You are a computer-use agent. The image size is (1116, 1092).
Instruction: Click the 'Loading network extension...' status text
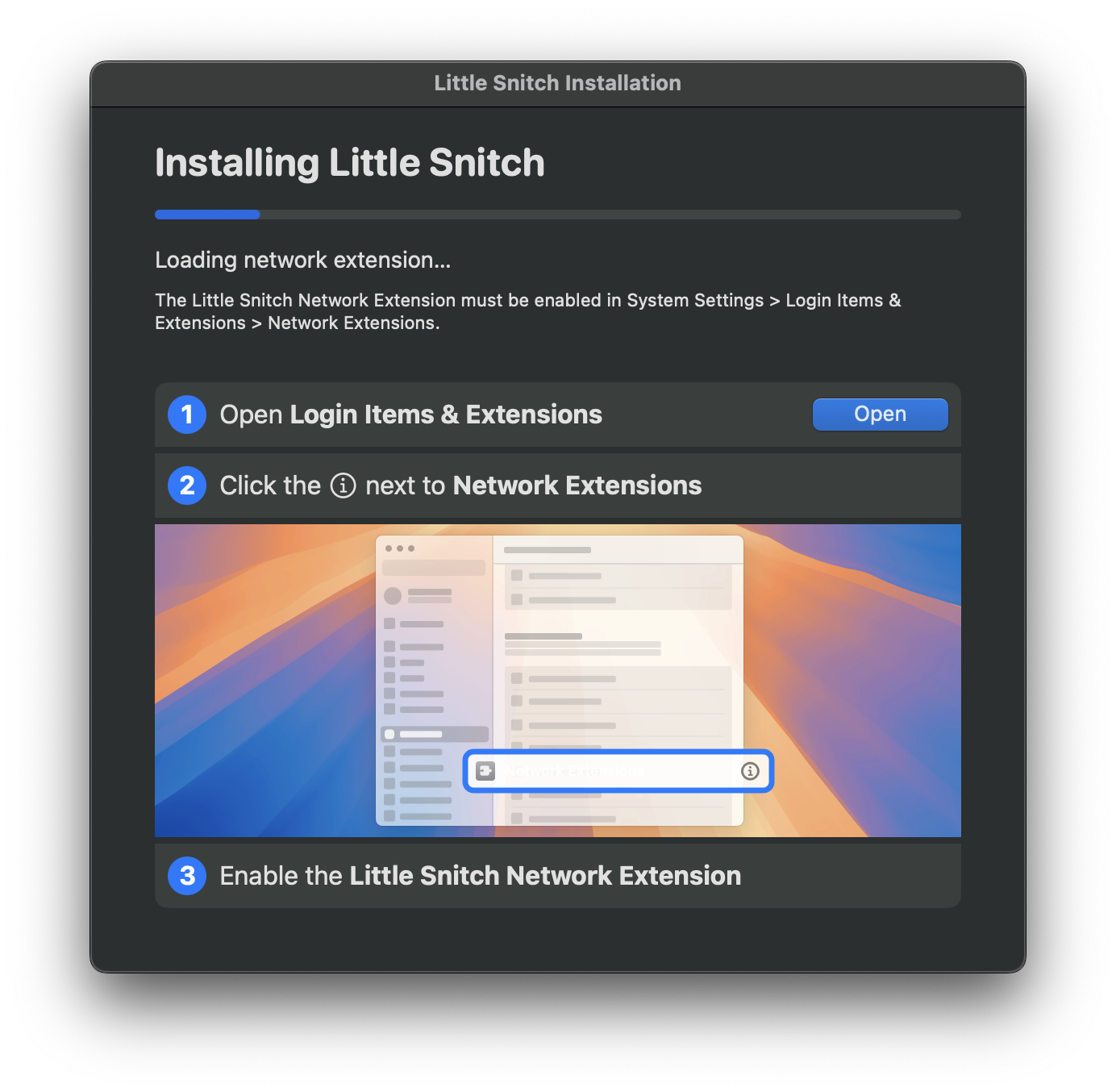coord(303,260)
